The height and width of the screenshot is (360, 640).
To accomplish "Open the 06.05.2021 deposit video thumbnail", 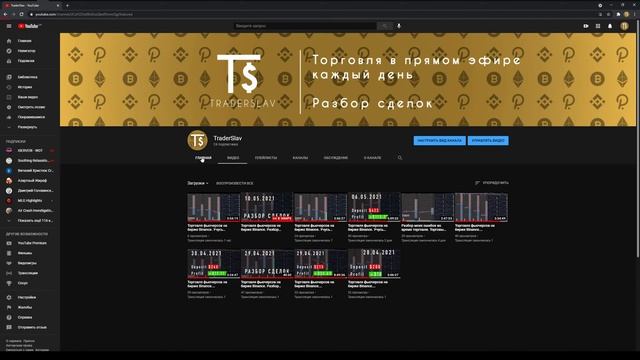I will (373, 207).
